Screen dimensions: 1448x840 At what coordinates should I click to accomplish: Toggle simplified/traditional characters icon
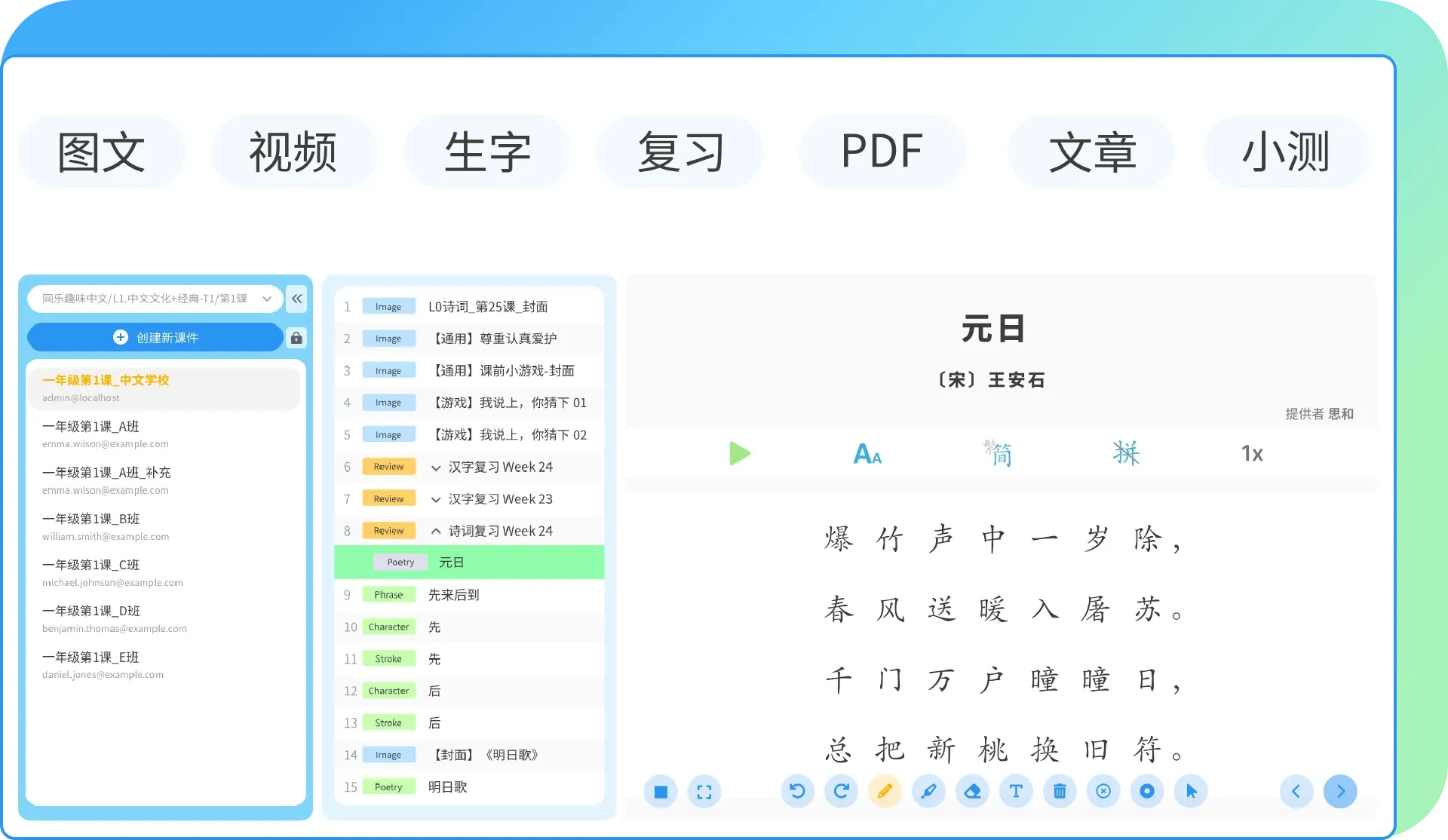click(x=998, y=453)
